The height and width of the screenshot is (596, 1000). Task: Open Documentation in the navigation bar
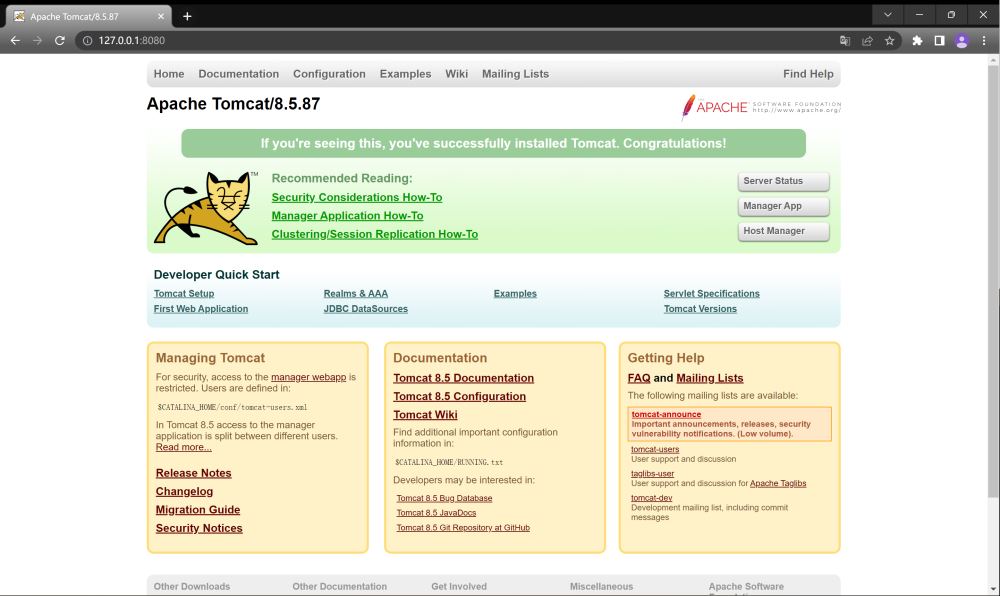(239, 74)
